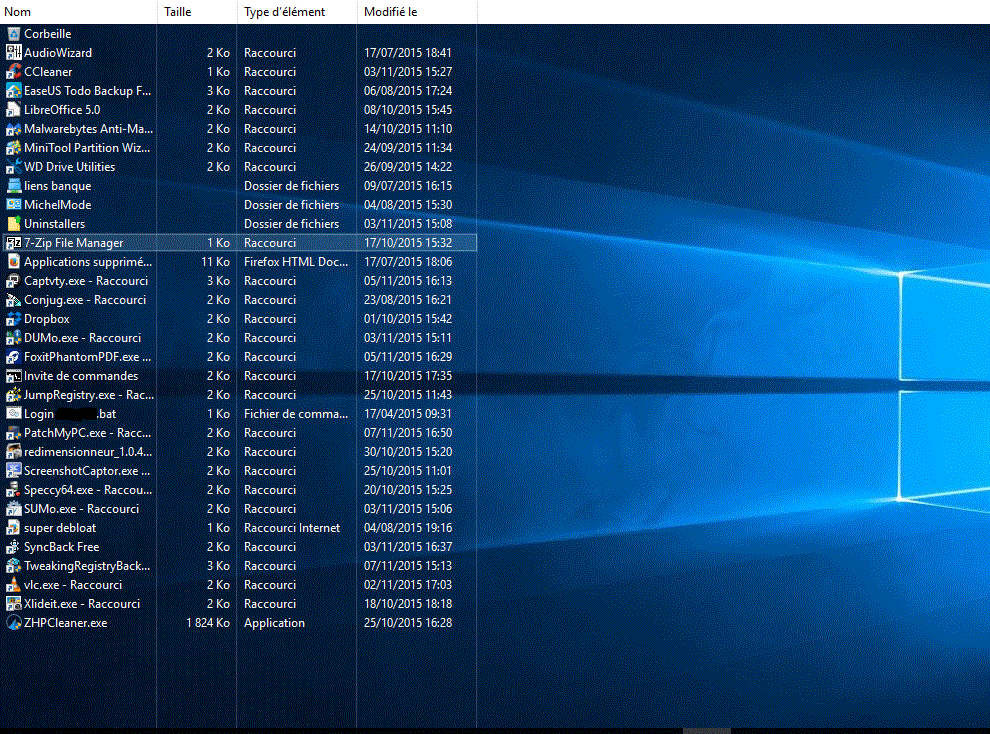The height and width of the screenshot is (734, 990).
Task: Select the ZHPCleaner.exe file name
Action: [66, 623]
